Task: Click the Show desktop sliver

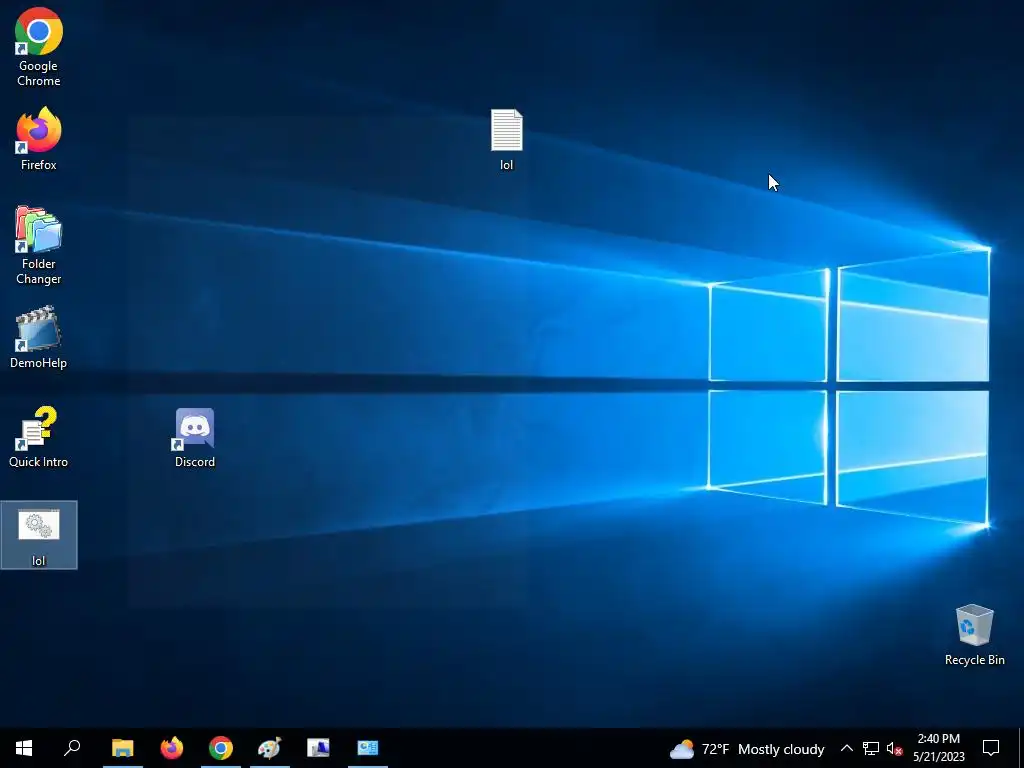Action: click(x=1020, y=748)
